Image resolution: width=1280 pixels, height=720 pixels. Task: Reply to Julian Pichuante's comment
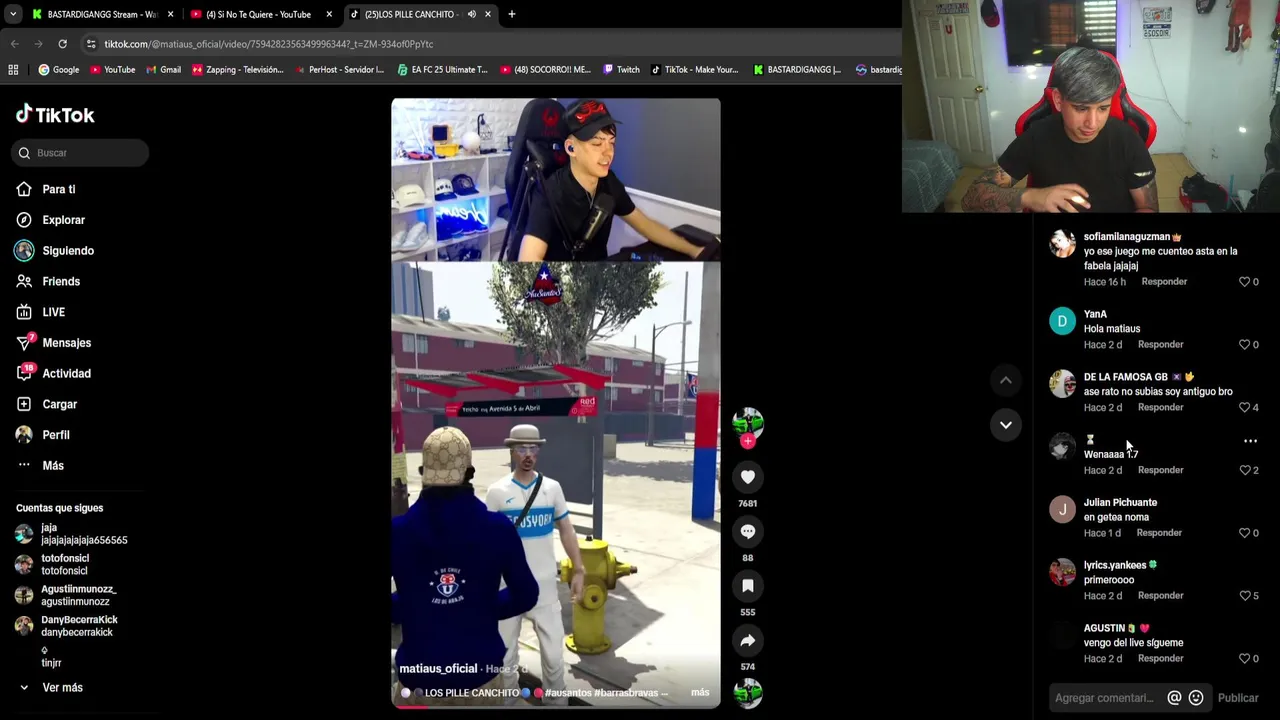coord(1159,533)
